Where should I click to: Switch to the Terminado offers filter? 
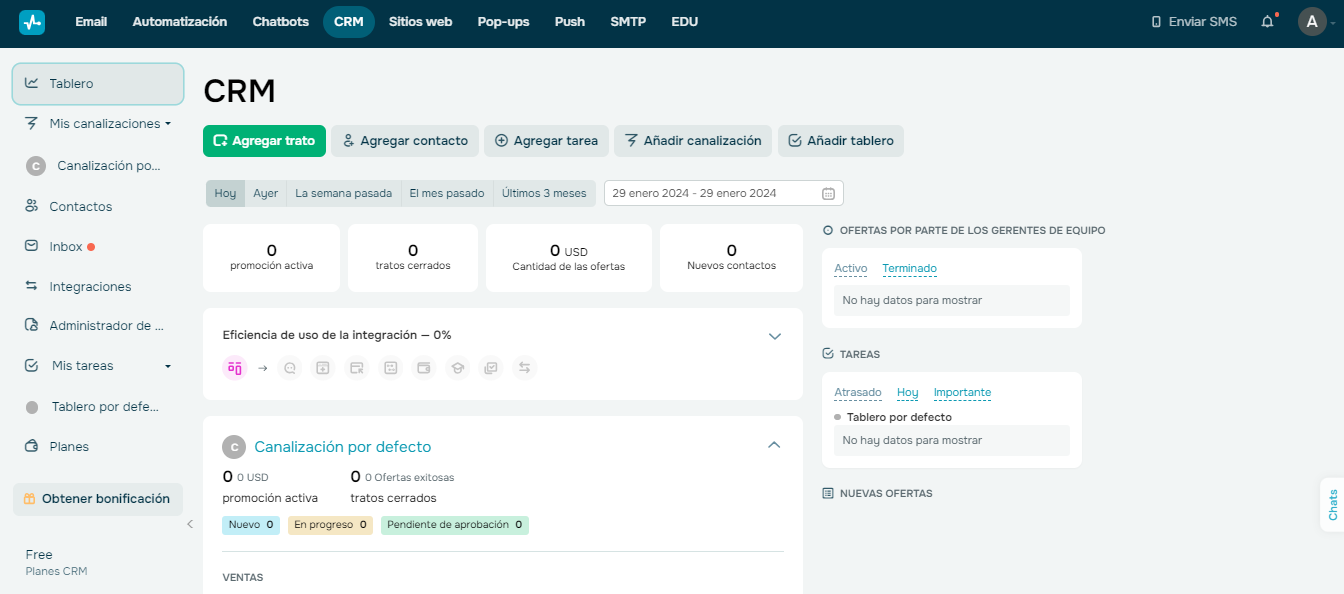coord(909,268)
